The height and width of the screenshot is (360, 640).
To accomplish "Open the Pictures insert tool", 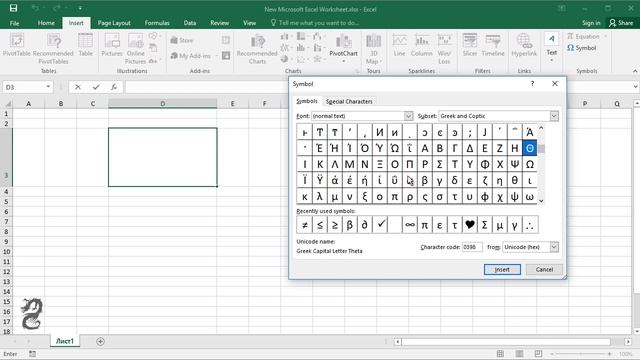I will point(112,45).
